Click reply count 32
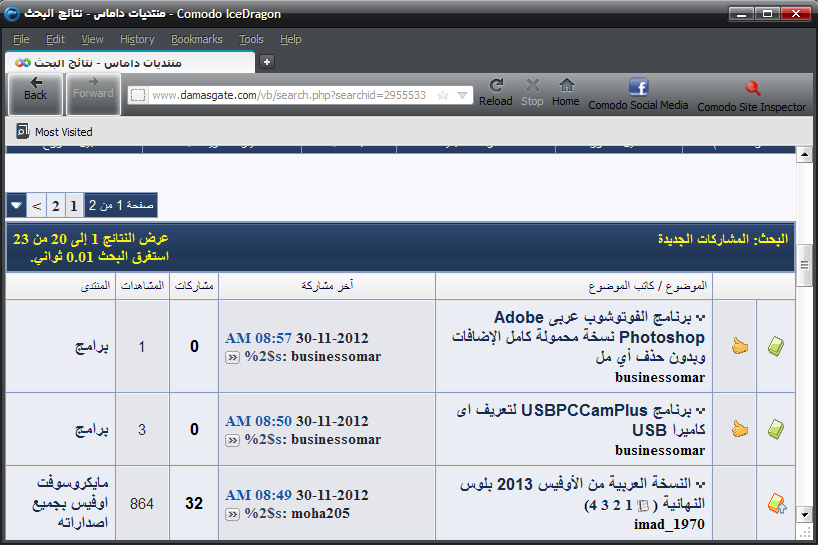818x545 pixels. (194, 503)
